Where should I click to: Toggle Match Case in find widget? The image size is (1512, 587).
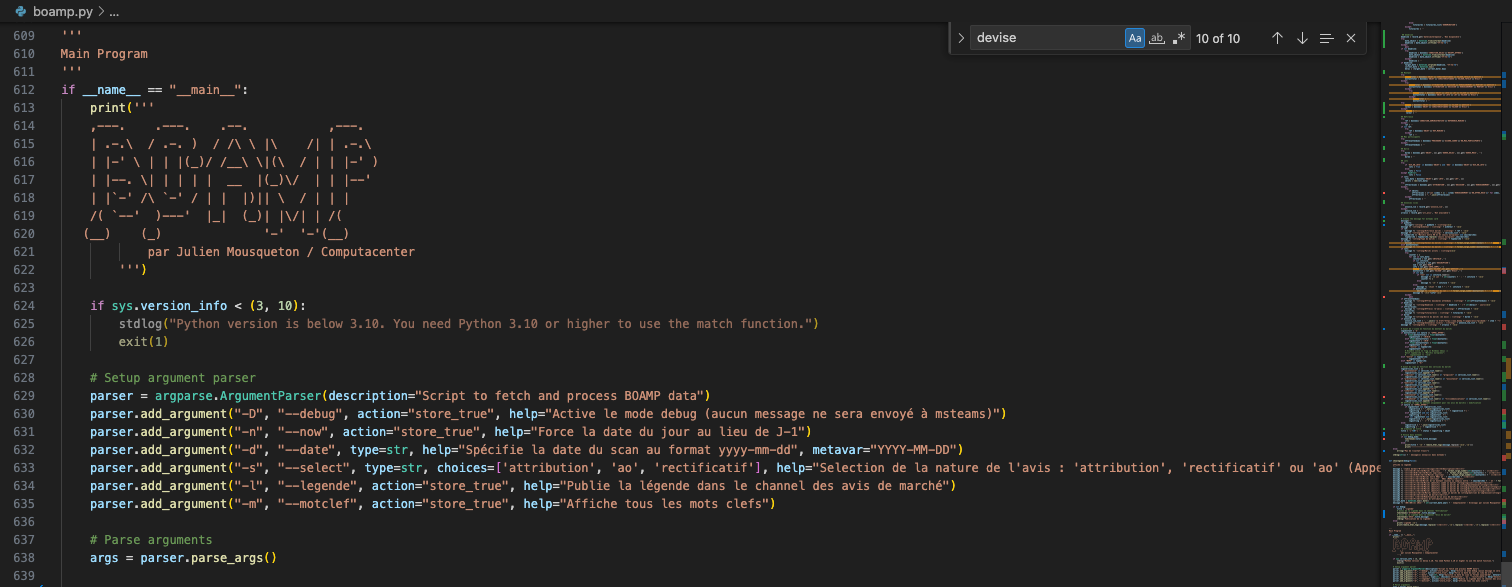1135,38
